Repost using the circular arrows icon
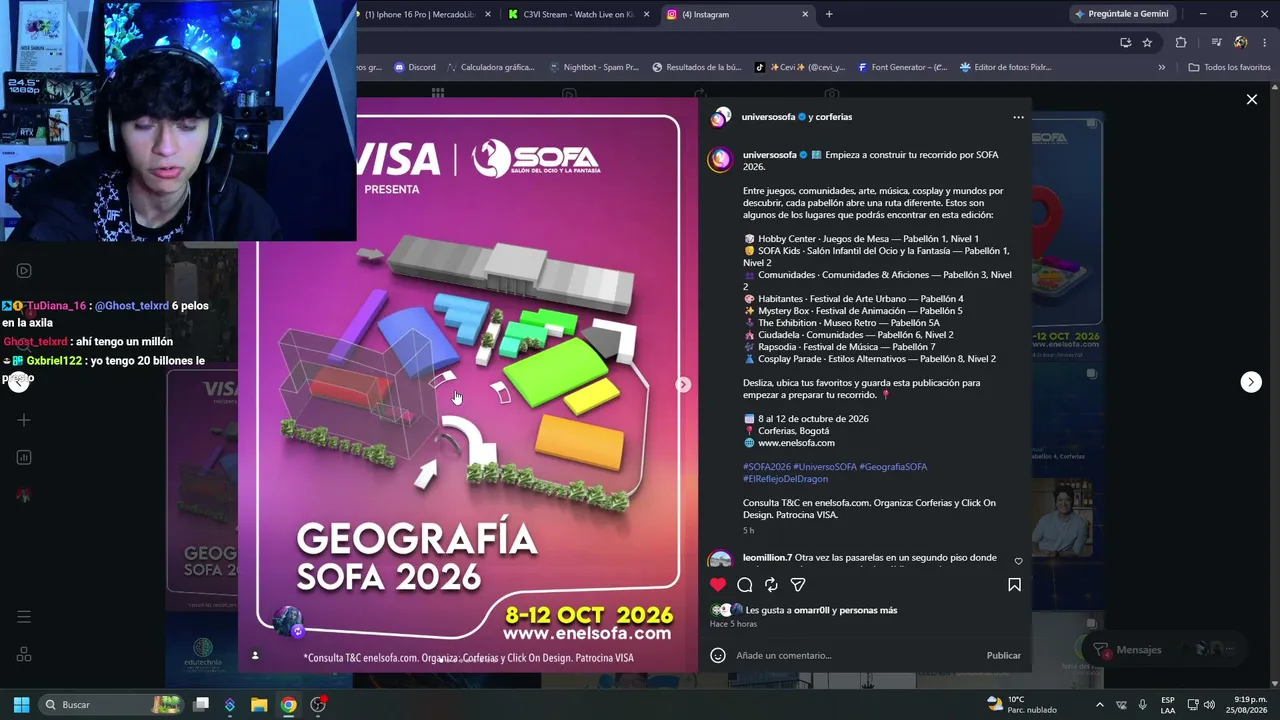The height and width of the screenshot is (720, 1280). pos(771,584)
